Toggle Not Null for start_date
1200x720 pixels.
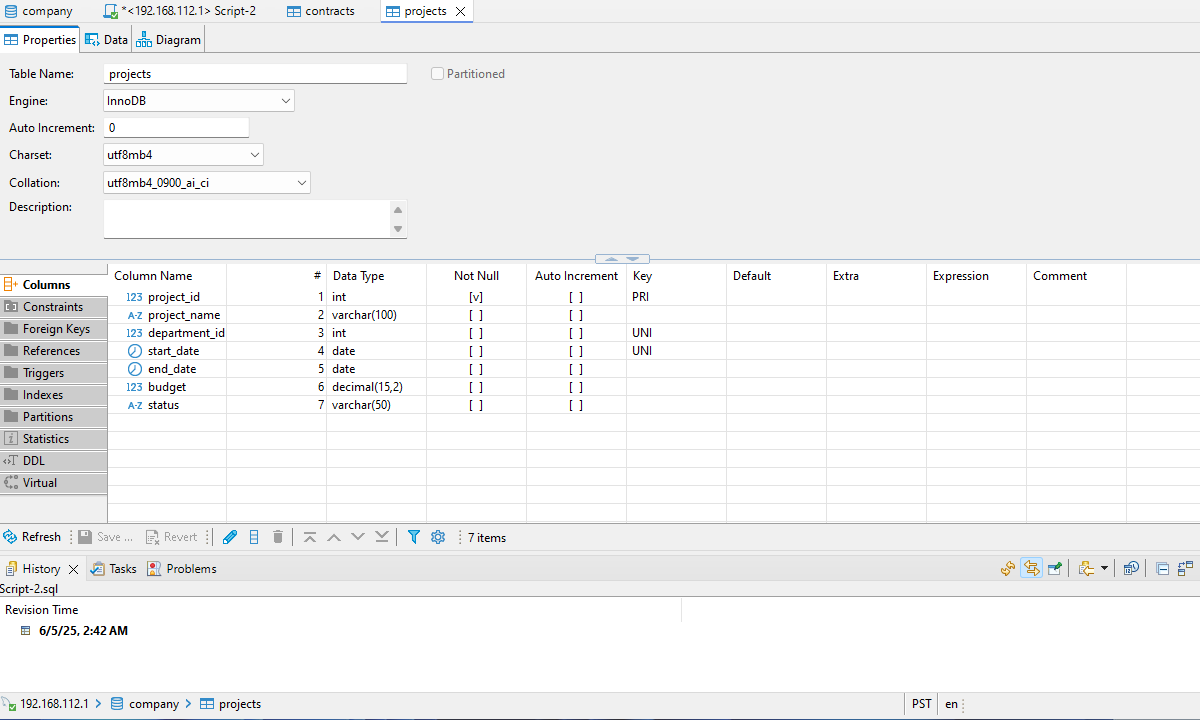(476, 351)
